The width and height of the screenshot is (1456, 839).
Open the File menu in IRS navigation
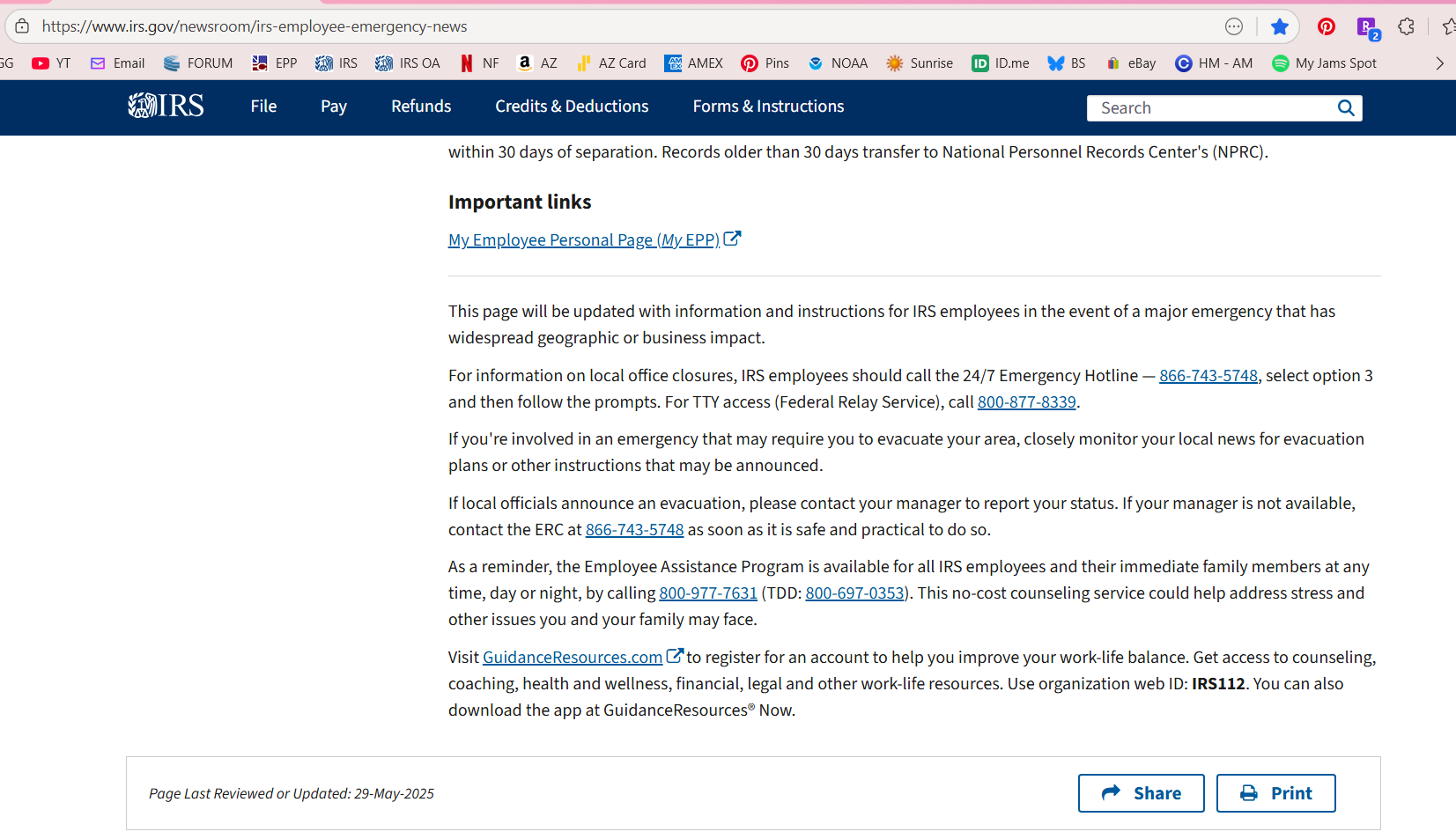click(x=263, y=107)
